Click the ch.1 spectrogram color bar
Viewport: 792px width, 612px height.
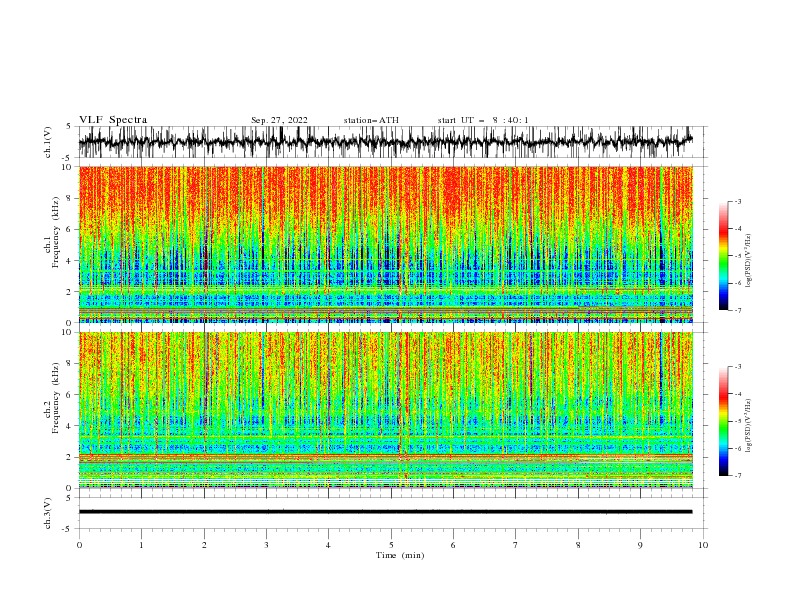[724, 256]
